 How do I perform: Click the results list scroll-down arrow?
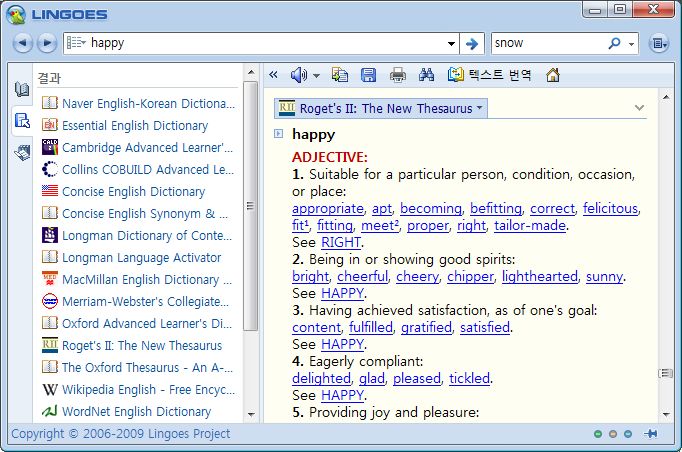coord(251,414)
